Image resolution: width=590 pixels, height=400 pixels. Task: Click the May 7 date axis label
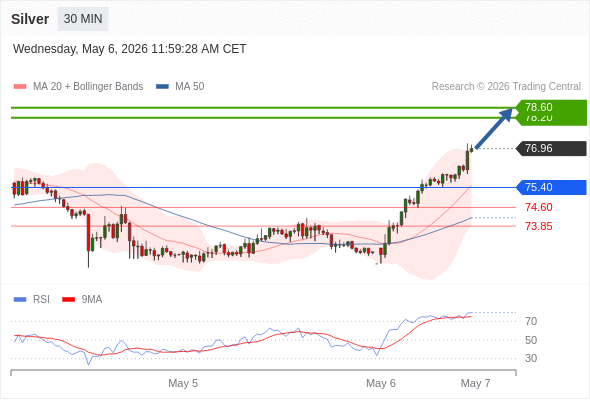coord(476,383)
